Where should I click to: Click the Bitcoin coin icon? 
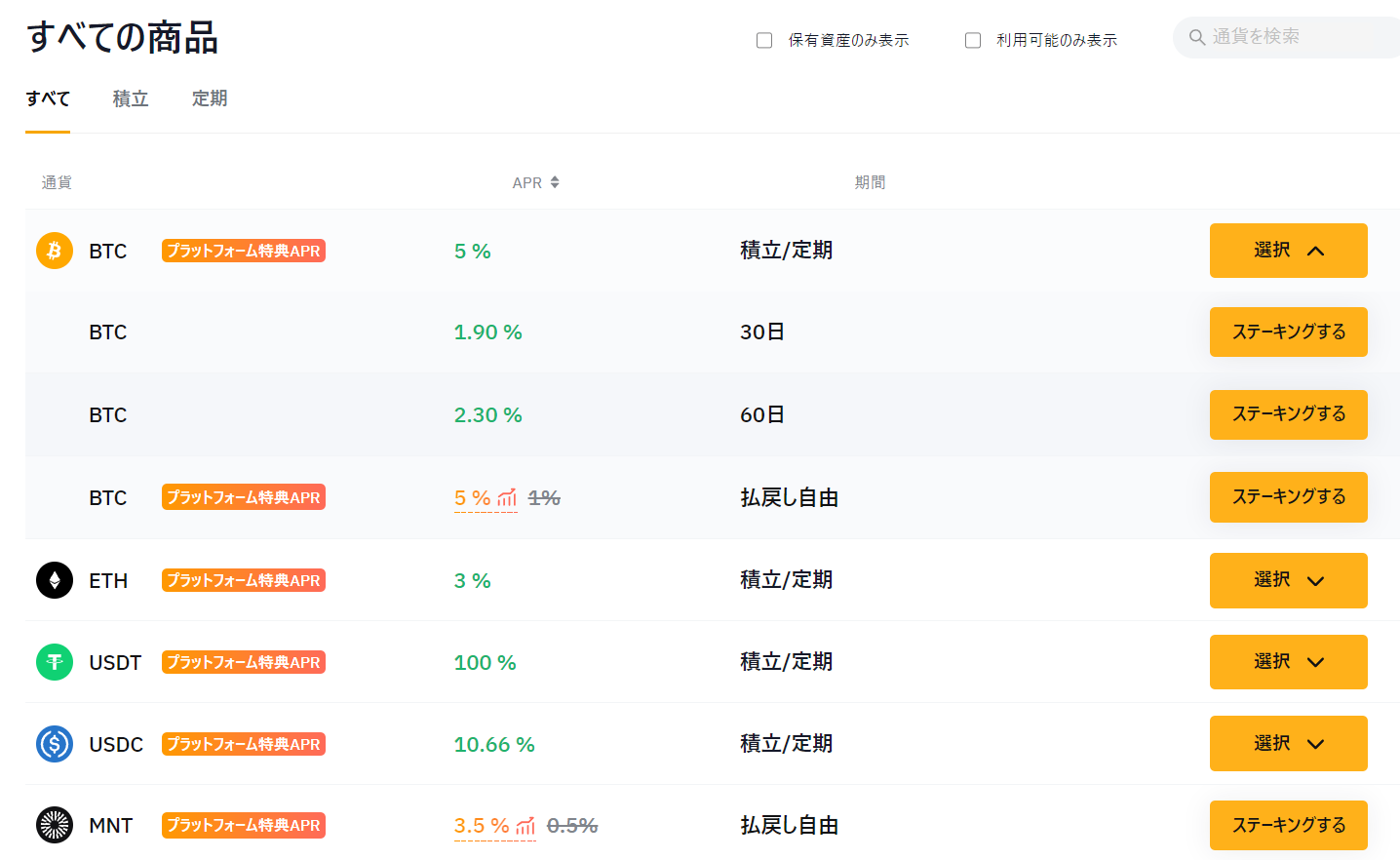click(x=55, y=251)
